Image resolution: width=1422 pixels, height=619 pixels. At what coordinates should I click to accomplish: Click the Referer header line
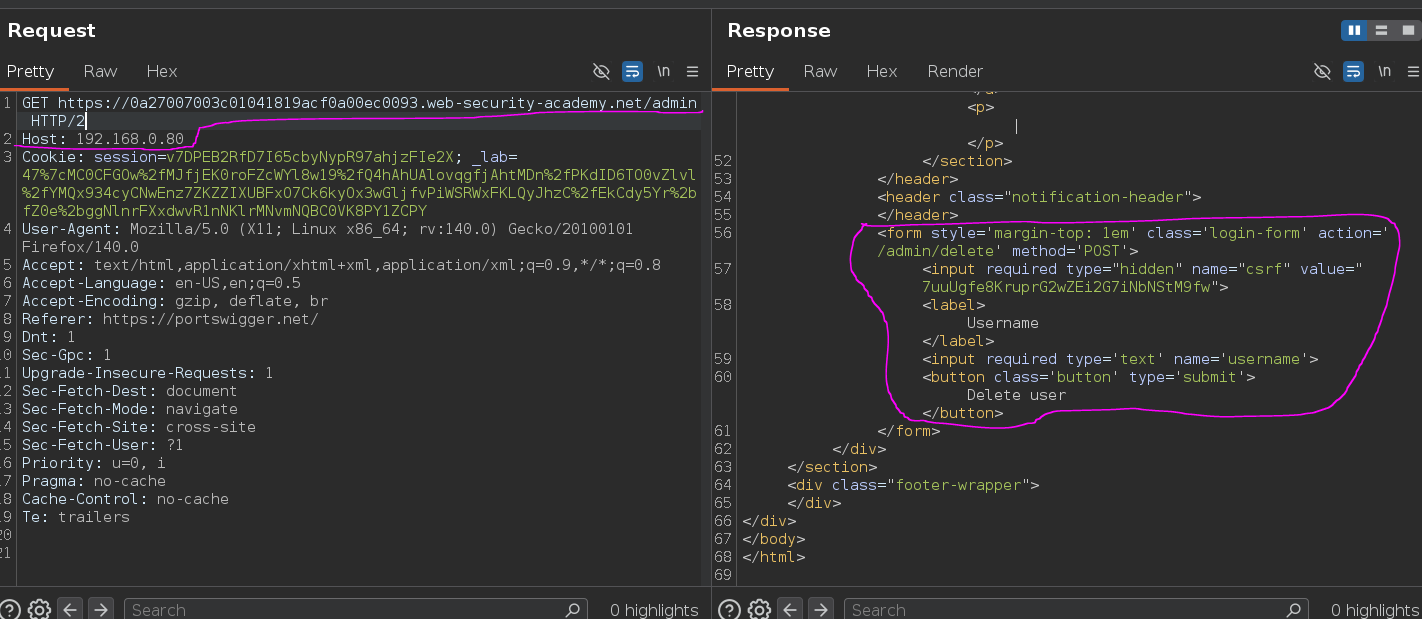(170, 319)
